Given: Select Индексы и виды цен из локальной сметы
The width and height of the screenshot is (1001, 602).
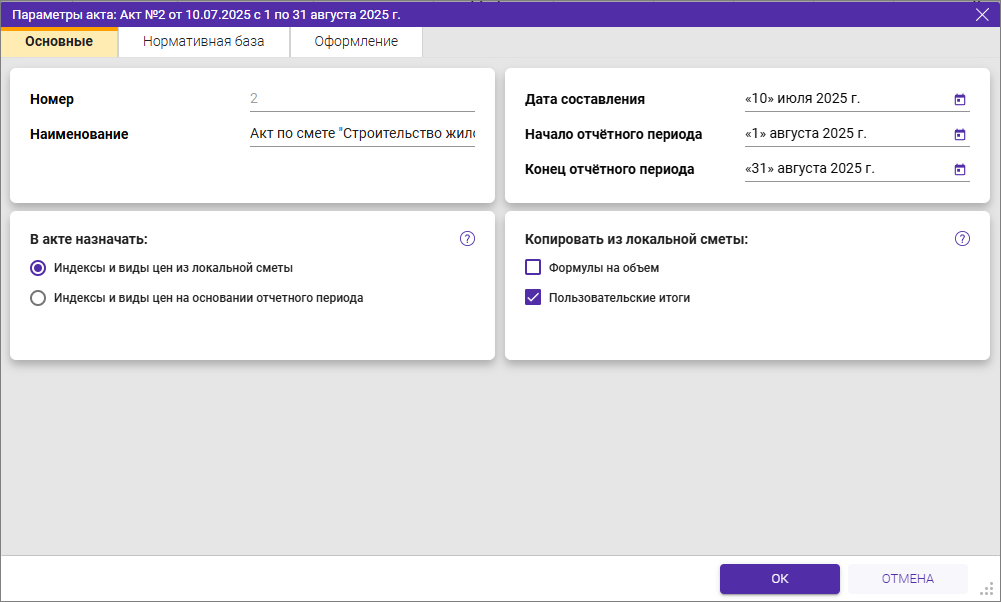Looking at the screenshot, I should coord(38,268).
